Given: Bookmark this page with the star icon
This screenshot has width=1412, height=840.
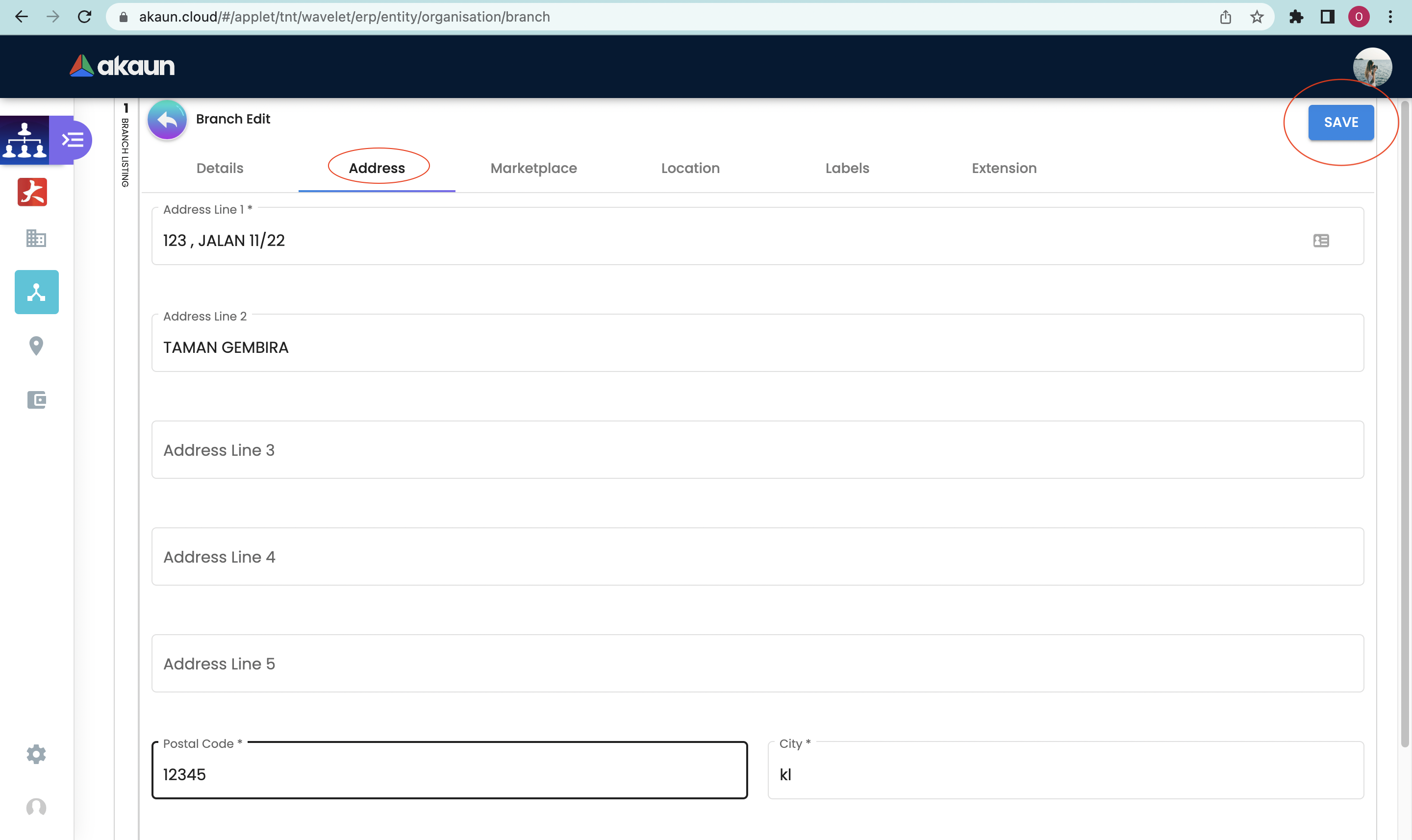Looking at the screenshot, I should click(1257, 17).
